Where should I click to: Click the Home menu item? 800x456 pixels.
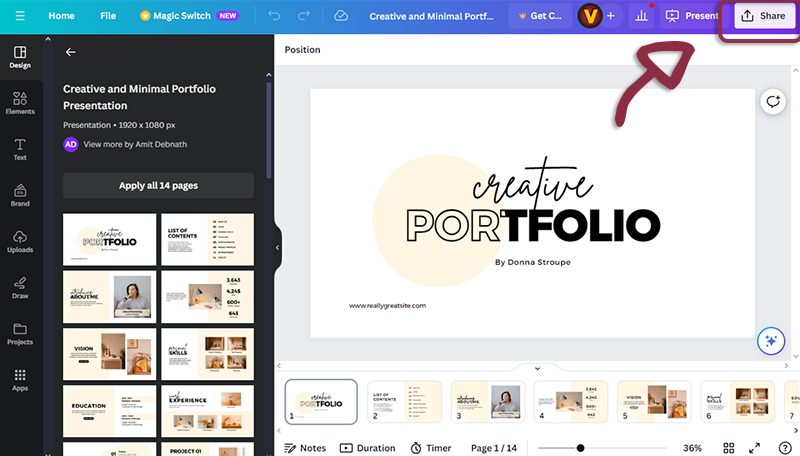click(x=61, y=16)
